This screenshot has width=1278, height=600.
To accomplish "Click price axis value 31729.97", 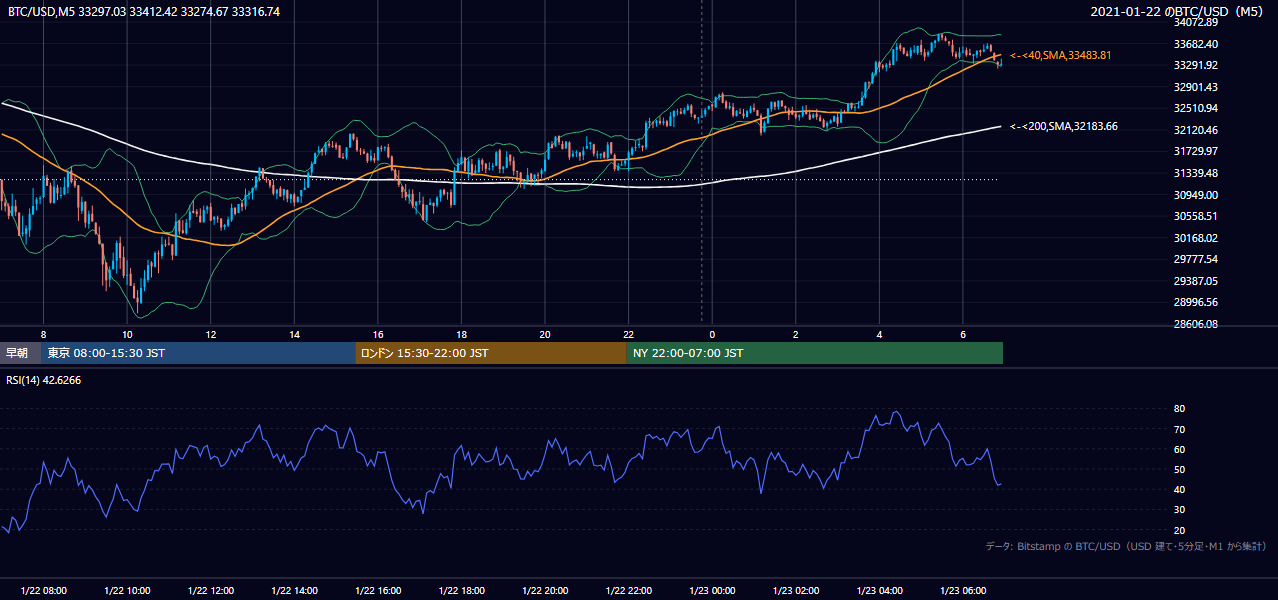I will pos(1196,151).
